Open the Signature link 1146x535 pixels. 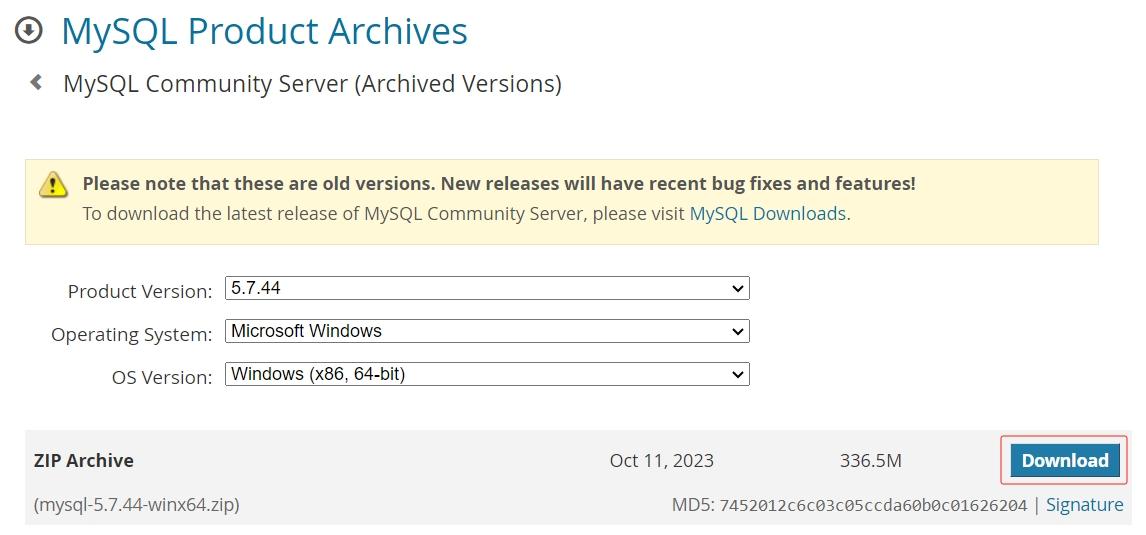pyautogui.click(x=1084, y=505)
